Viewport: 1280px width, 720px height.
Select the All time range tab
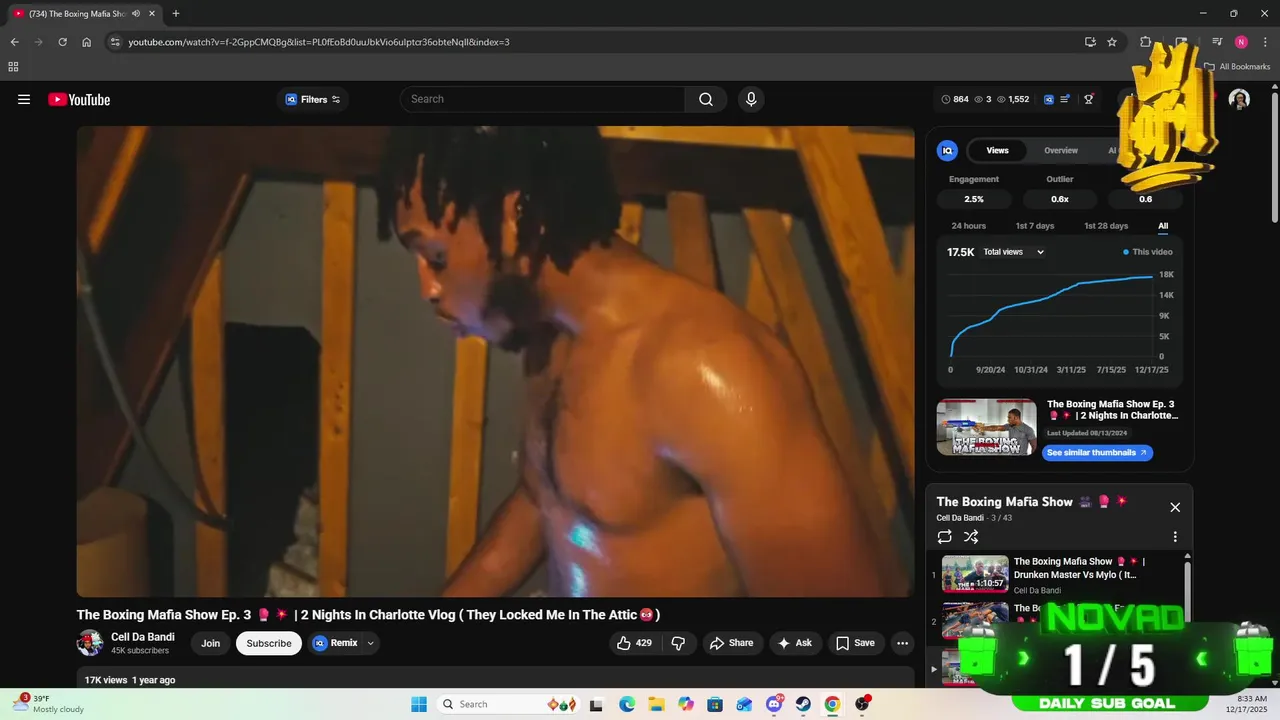click(x=1163, y=226)
